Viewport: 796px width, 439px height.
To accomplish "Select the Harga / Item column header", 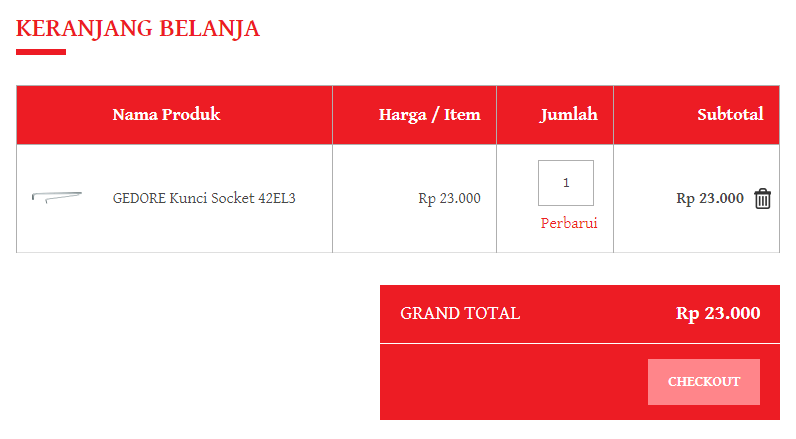I will click(429, 115).
